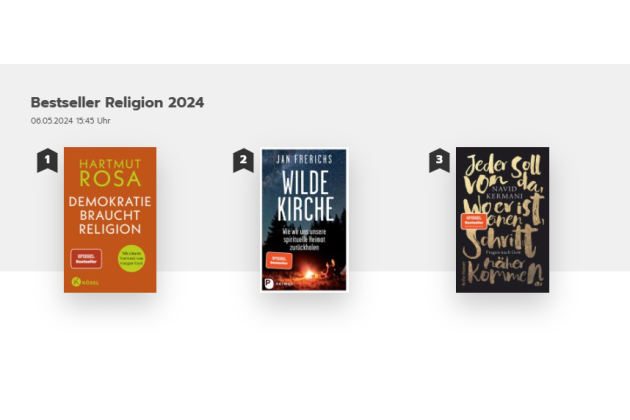Click the Hartmut Rosa author name
630x420 pixels.
point(110,173)
